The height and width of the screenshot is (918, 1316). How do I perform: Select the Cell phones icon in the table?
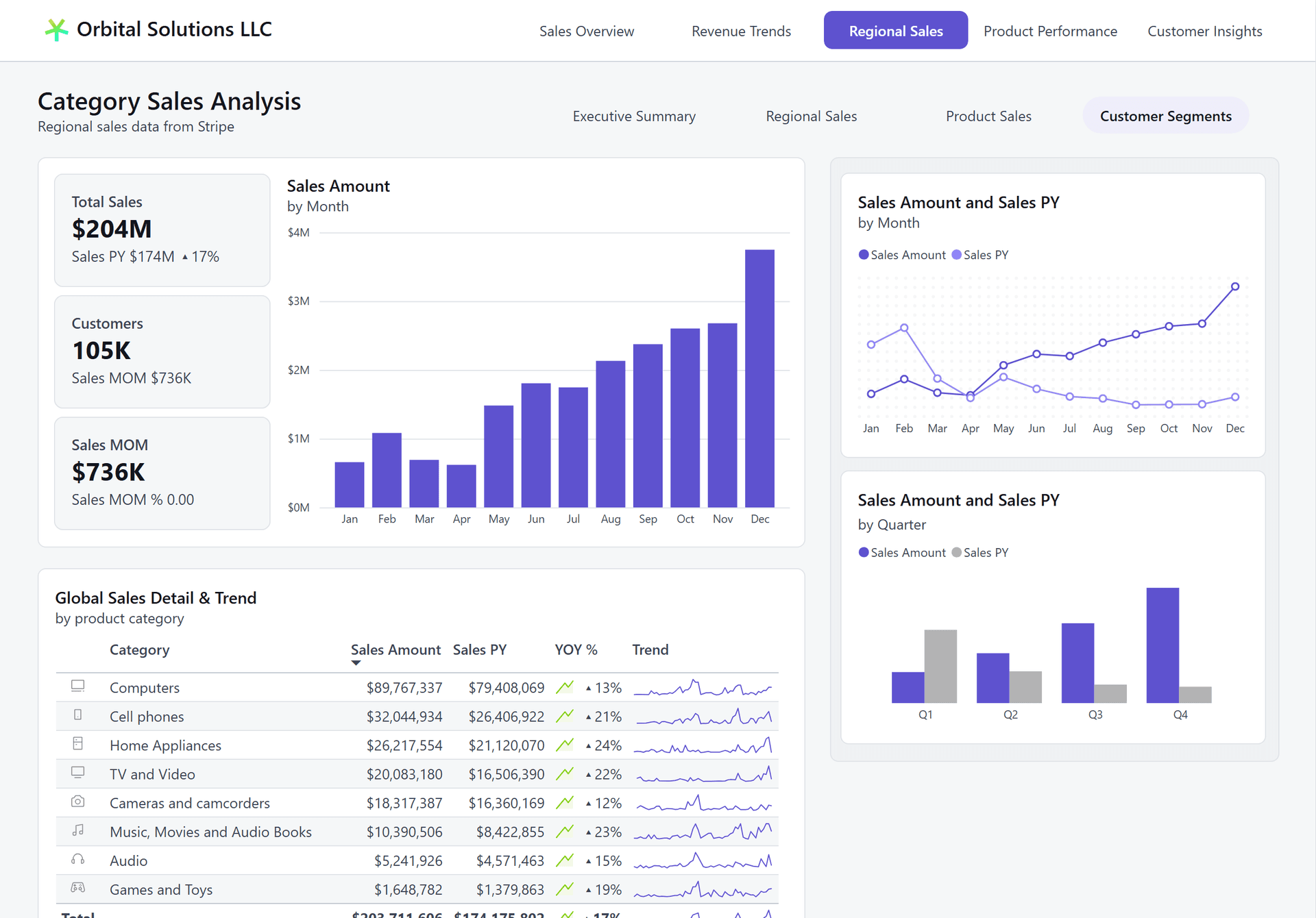tap(78, 716)
